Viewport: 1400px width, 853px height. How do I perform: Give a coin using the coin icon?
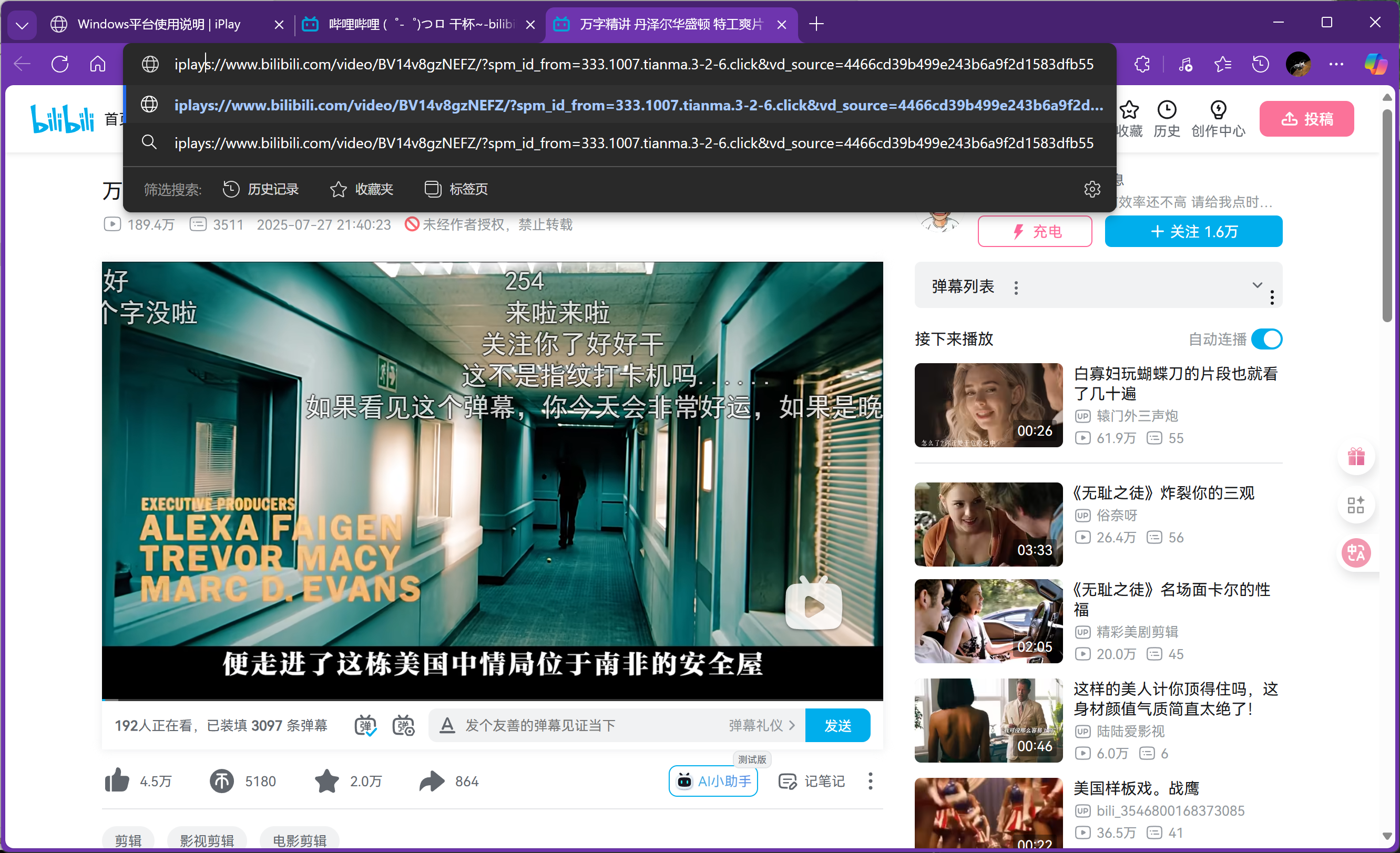[x=221, y=781]
